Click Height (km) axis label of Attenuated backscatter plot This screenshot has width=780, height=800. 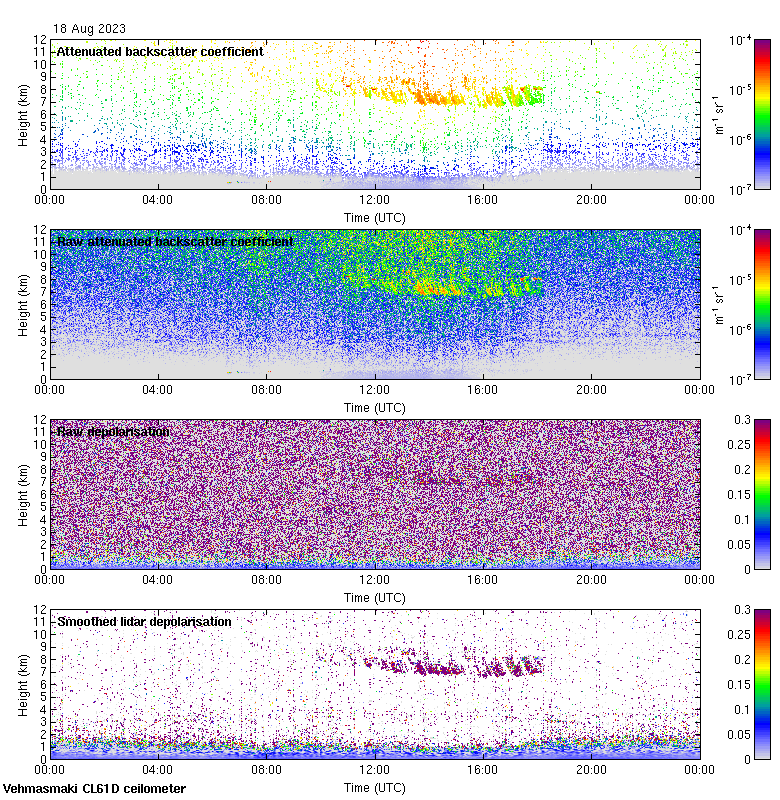23,115
